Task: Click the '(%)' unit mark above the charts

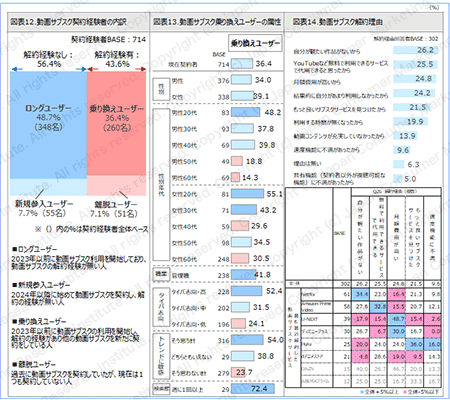Action: coord(434,7)
